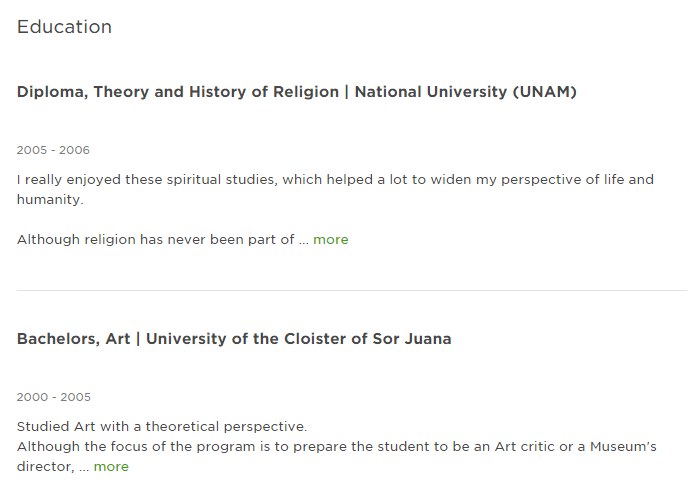
Task: Click the horizontal divider between education entries
Action: [x=352, y=291]
